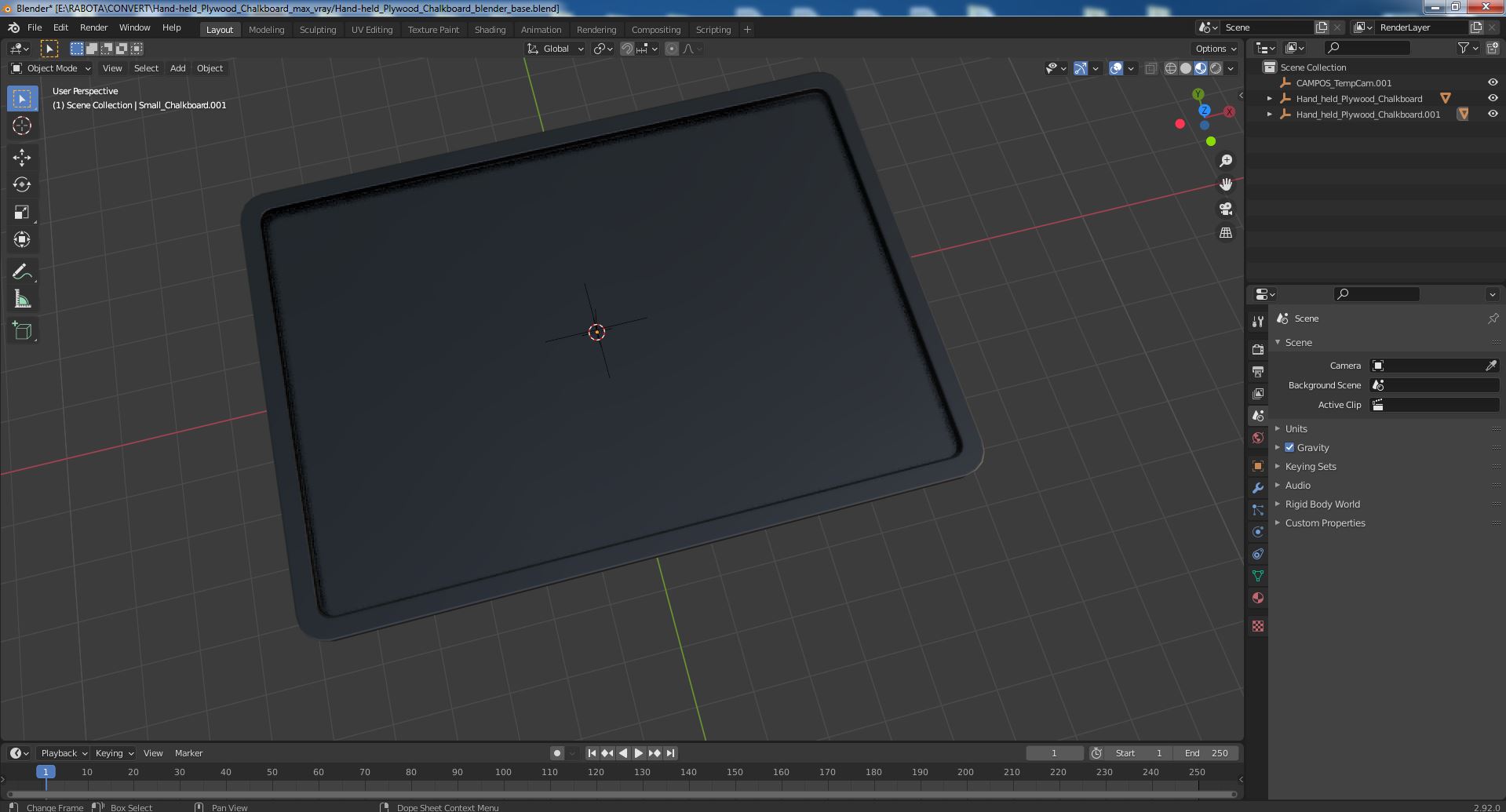Activate the Select Box tool
Screen dimensions: 1506x812
[22, 99]
